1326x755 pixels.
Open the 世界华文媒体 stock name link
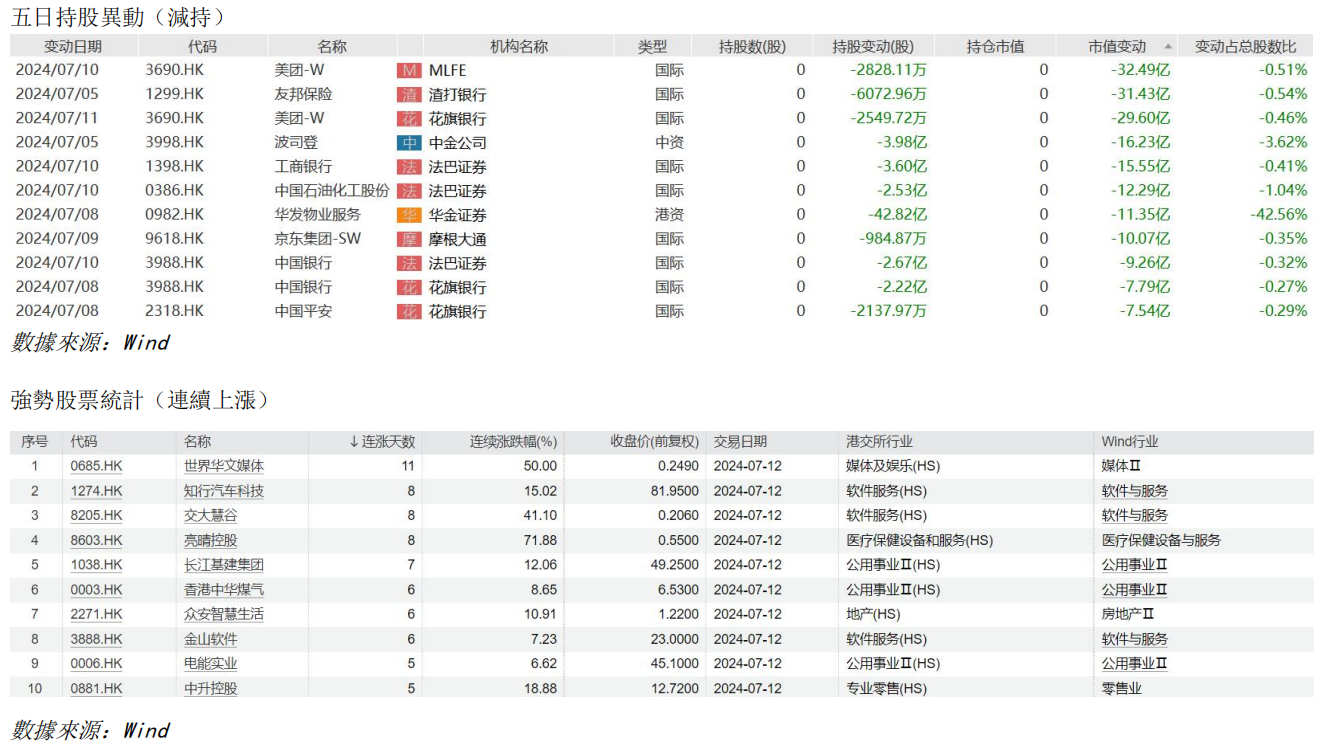point(224,466)
